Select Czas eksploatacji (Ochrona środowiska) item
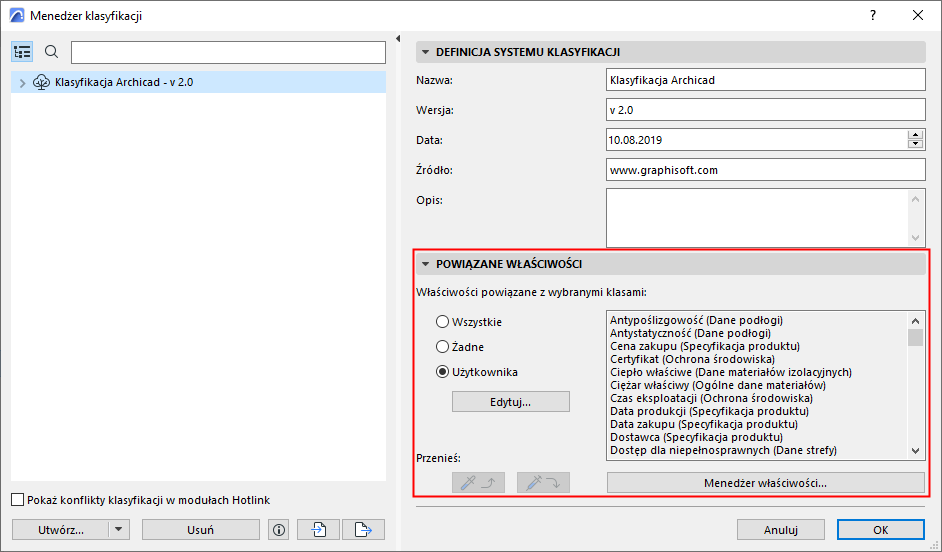 pos(711,398)
